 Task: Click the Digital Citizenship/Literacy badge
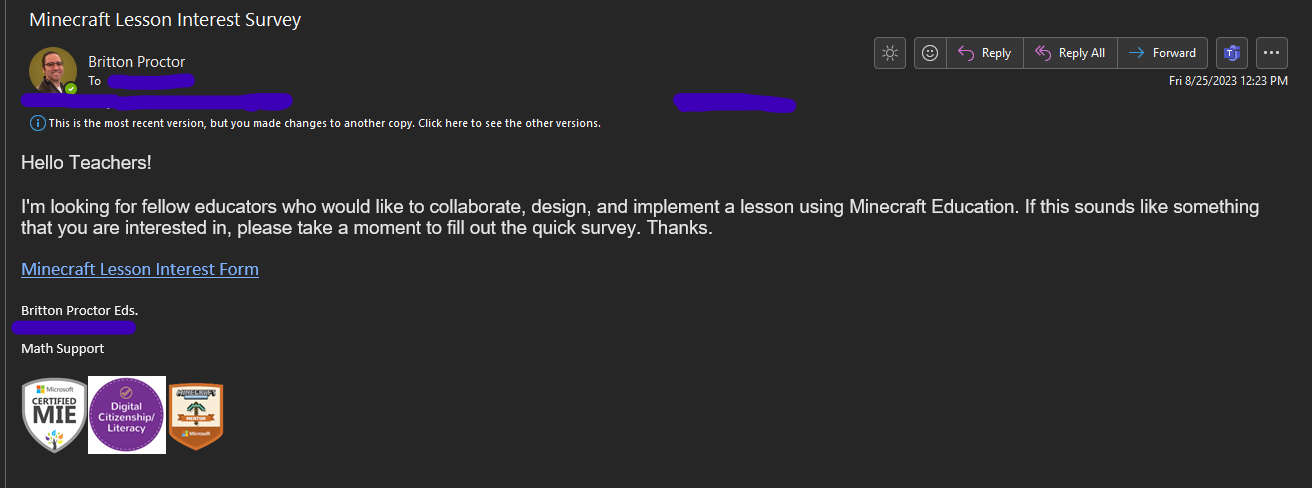coord(127,415)
